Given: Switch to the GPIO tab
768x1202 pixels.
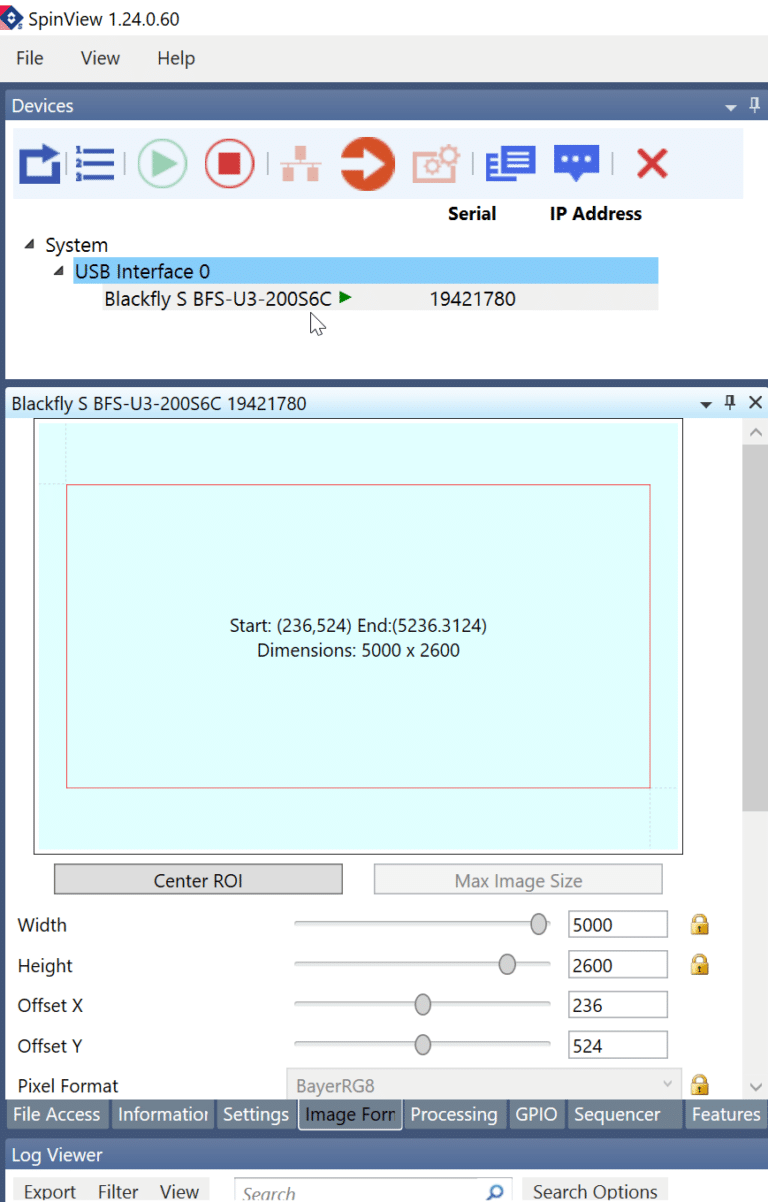Looking at the screenshot, I should point(536,1114).
